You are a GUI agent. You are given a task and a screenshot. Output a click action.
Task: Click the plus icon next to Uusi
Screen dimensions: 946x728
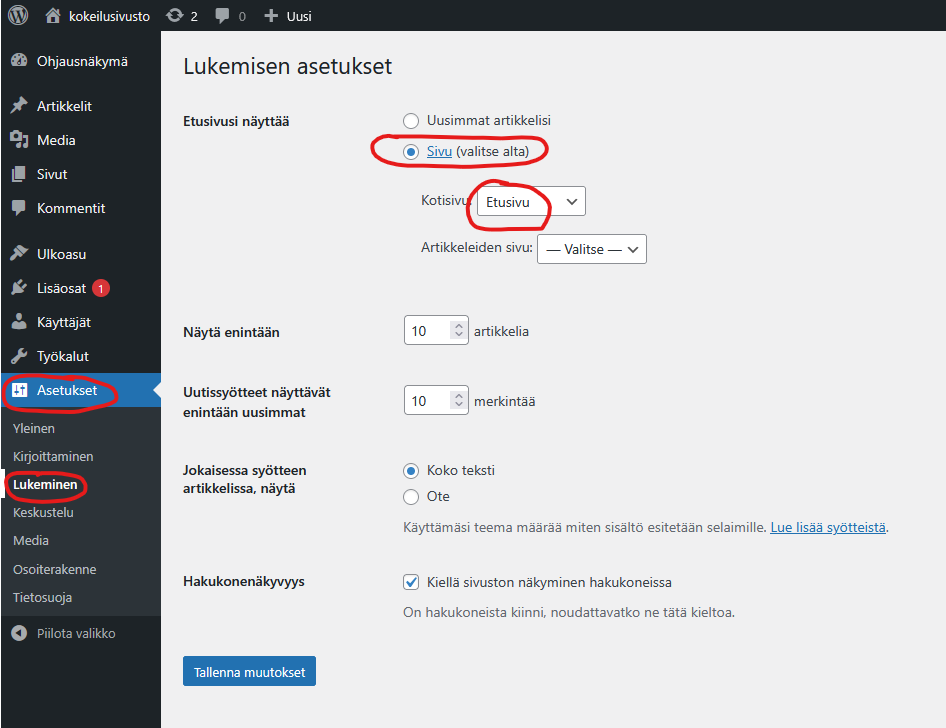pyautogui.click(x=271, y=16)
